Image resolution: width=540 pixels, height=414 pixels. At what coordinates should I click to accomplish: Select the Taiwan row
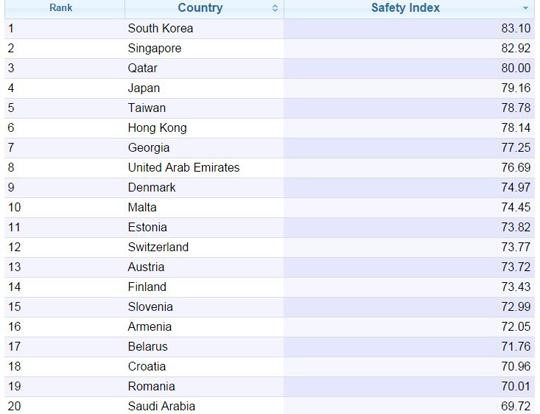269,108
